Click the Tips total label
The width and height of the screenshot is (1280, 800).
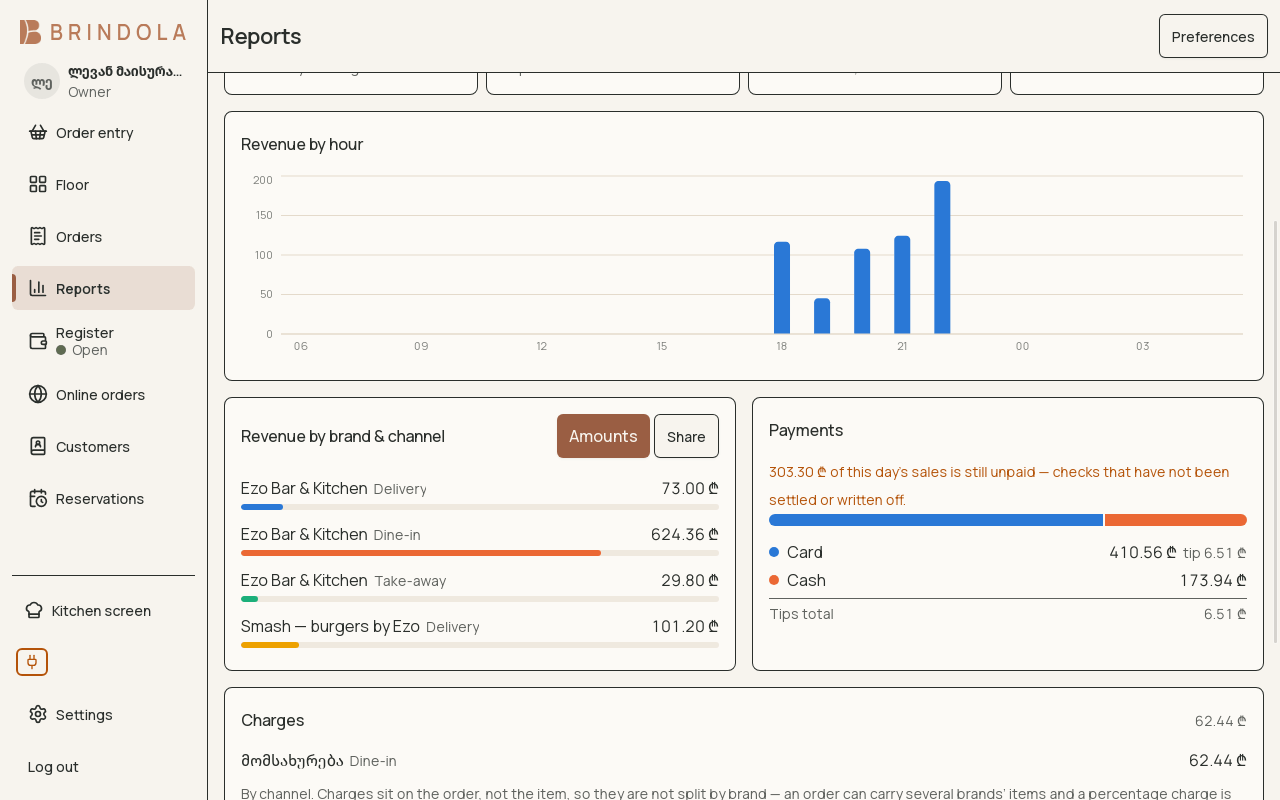(801, 614)
